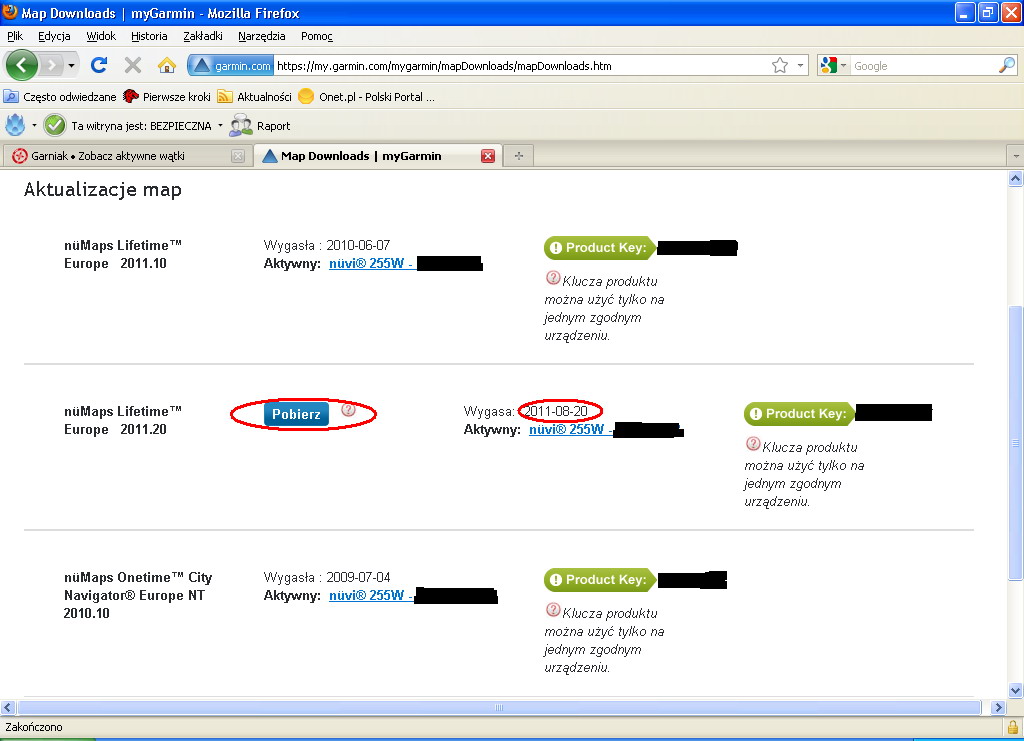Click Product Key badge for City Navigator 2010.10
This screenshot has height=741, width=1024.
[600, 579]
